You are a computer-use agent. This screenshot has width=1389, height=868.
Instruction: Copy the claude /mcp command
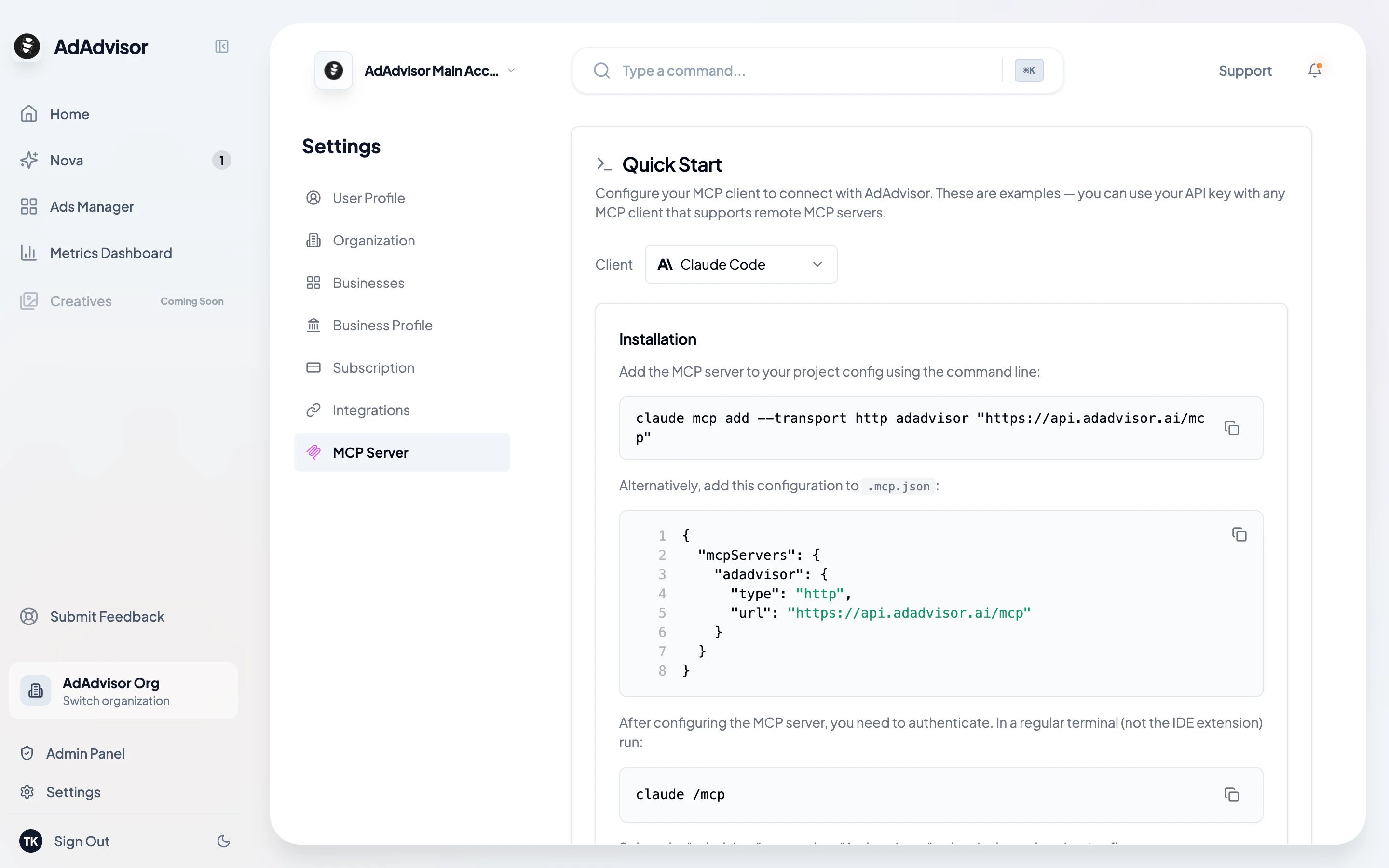[1231, 795]
